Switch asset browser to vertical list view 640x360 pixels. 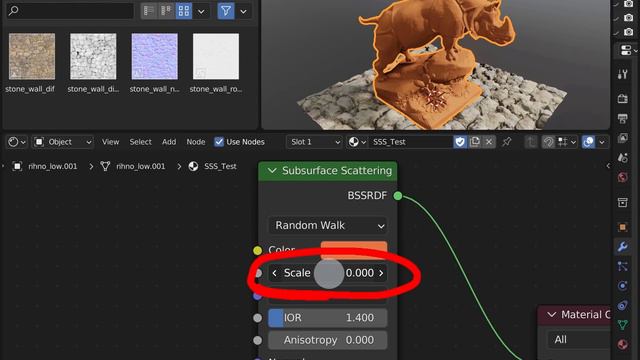(x=149, y=11)
